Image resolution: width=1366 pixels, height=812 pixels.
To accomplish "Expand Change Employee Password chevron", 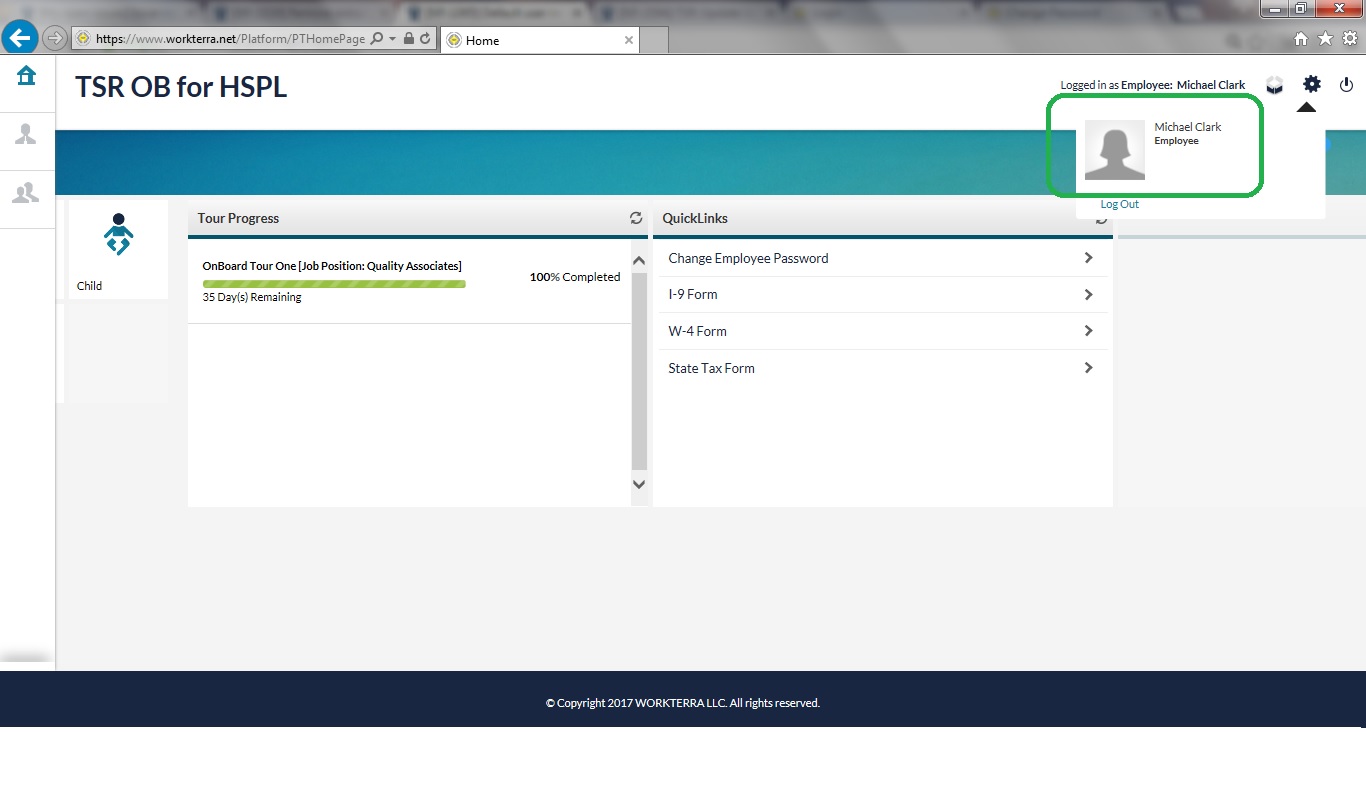I will [1089, 258].
